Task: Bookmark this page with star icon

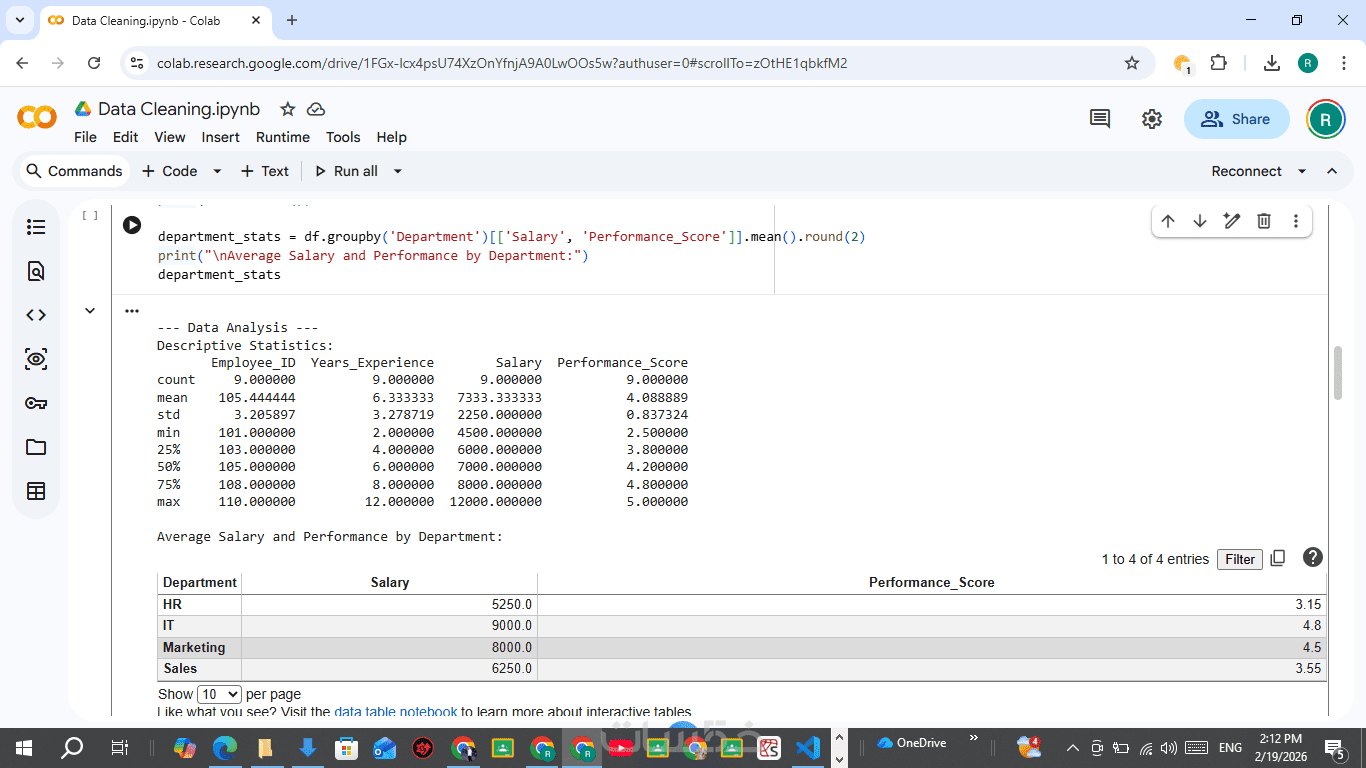Action: 1132,63
